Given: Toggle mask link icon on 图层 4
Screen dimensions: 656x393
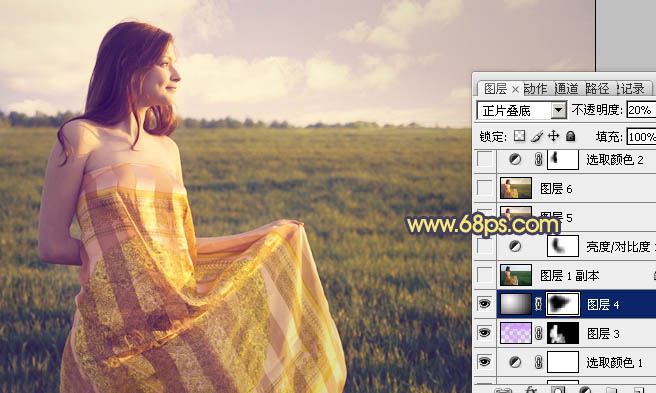Looking at the screenshot, I should pyautogui.click(x=538, y=304).
